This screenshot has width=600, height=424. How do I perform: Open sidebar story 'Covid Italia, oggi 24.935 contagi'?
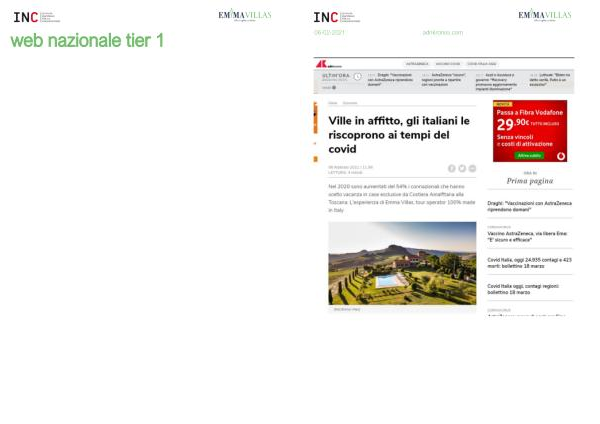point(530,263)
